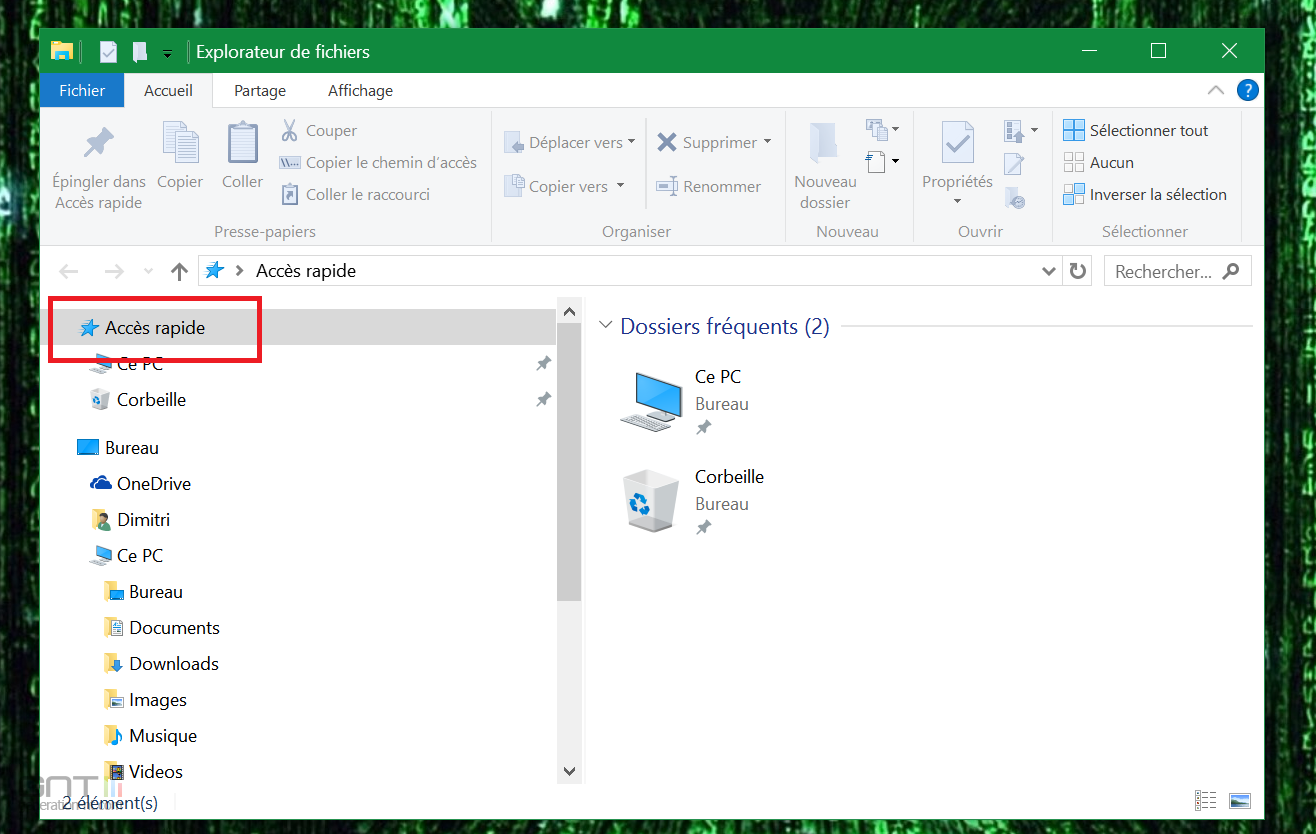The height and width of the screenshot is (834, 1316).
Task: Click the Copier icon in Presse-papiers
Action: 180,143
